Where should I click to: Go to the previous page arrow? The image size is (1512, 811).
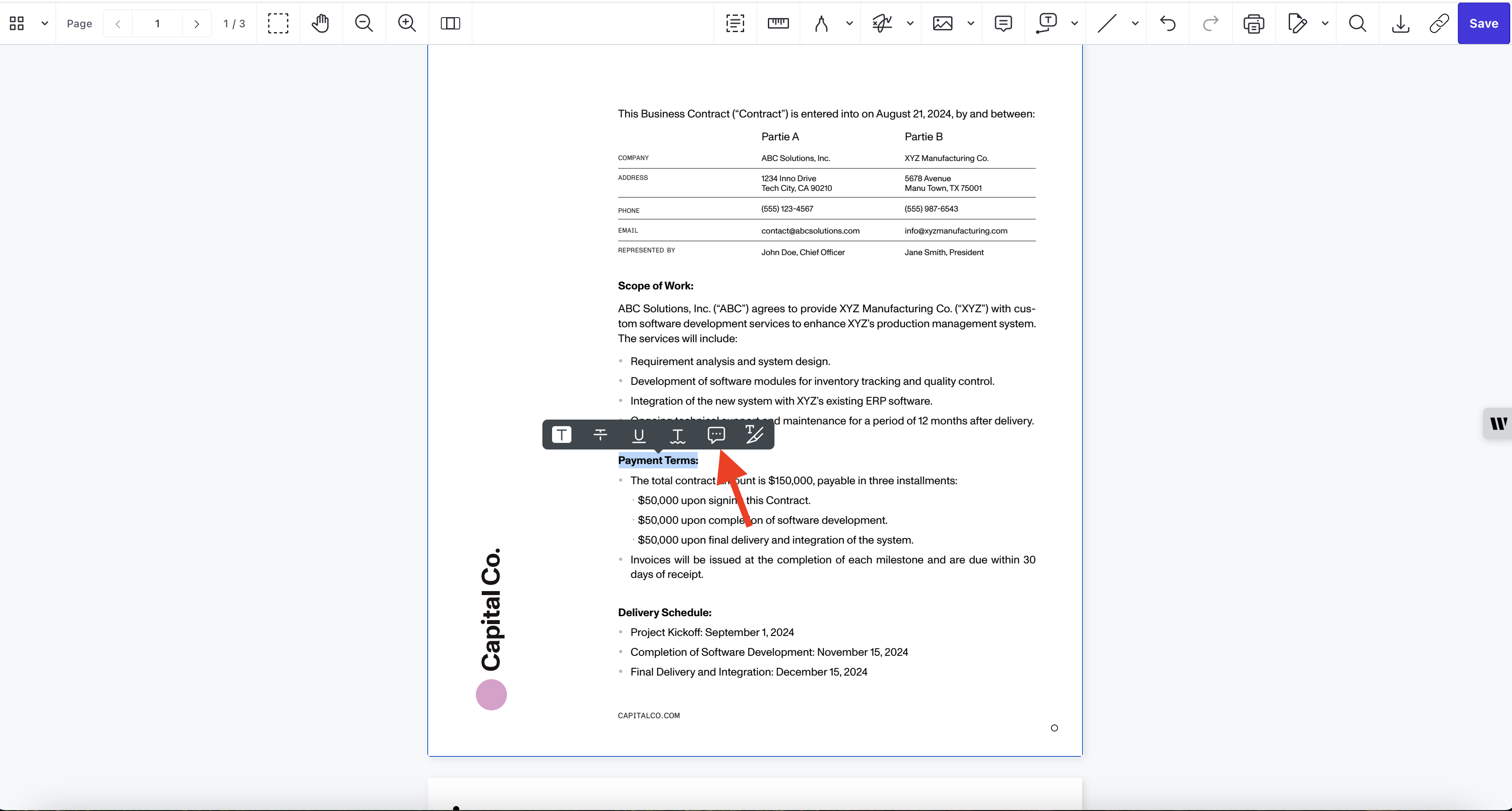[118, 23]
